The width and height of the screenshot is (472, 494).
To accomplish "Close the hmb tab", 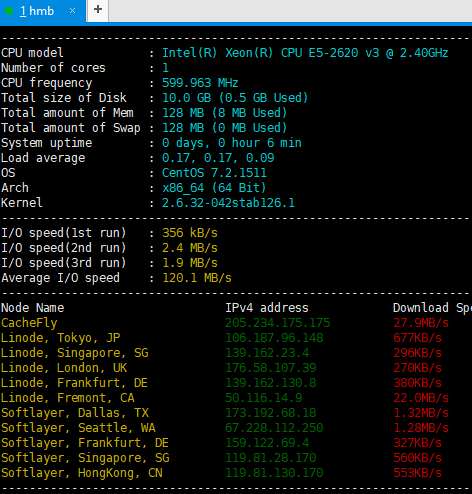I will click(x=72, y=11).
